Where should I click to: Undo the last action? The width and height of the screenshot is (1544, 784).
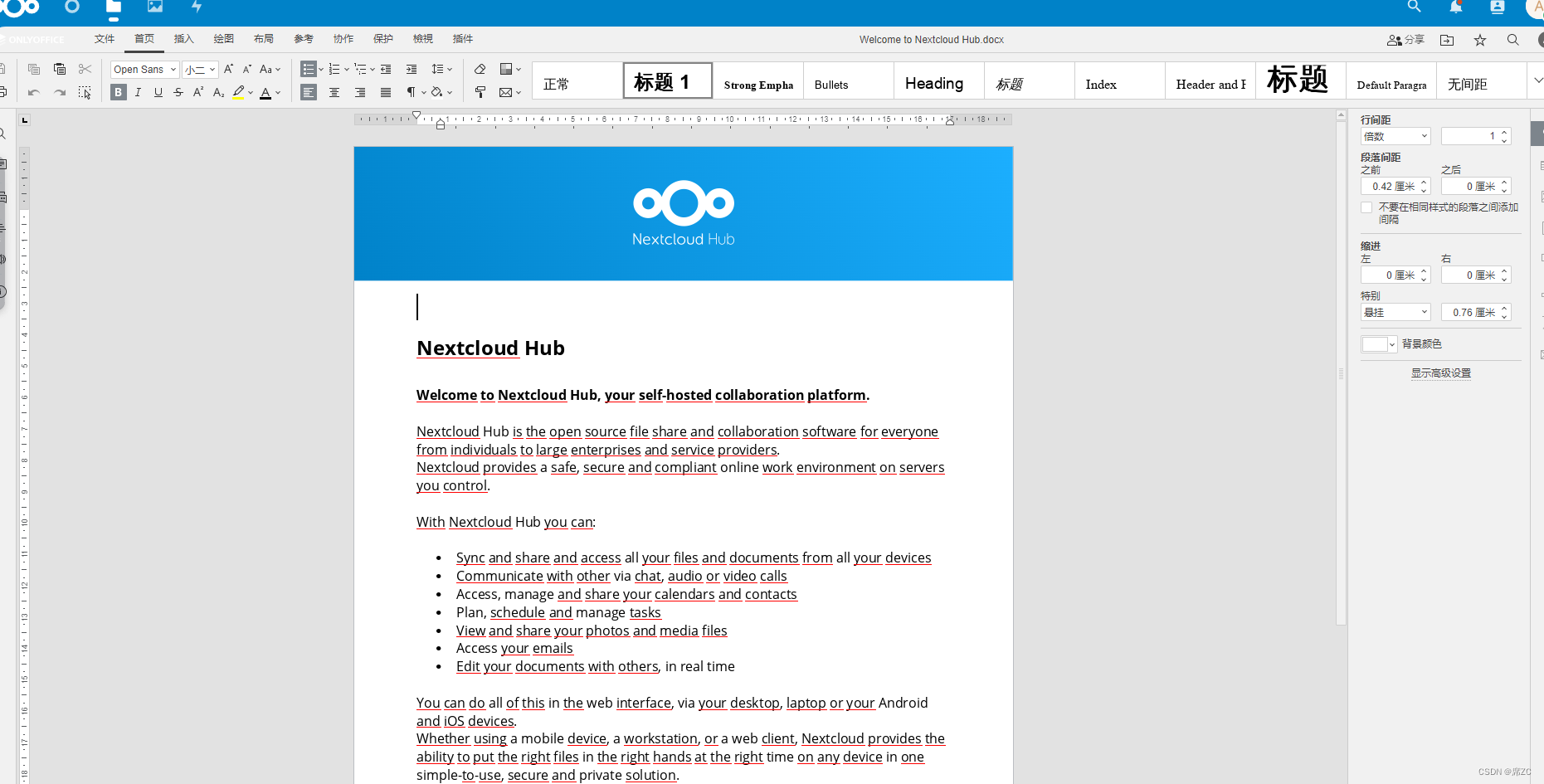point(34,93)
